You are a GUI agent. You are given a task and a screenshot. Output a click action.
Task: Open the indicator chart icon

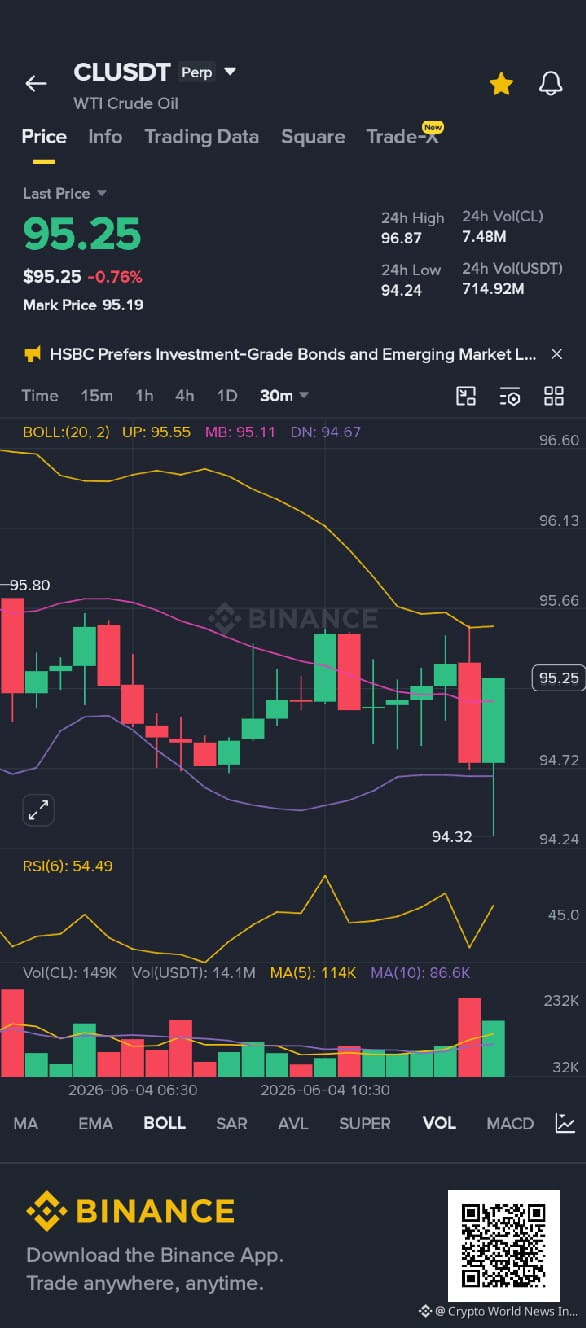click(x=565, y=1123)
